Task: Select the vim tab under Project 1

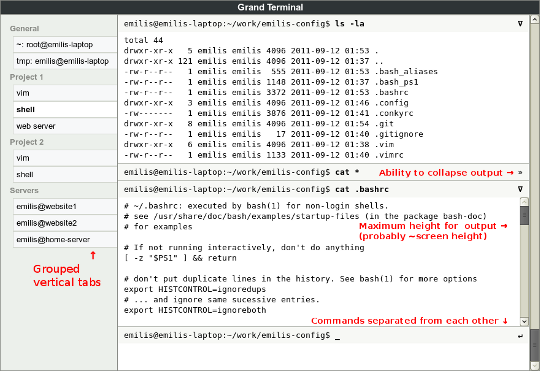Action: click(65, 93)
